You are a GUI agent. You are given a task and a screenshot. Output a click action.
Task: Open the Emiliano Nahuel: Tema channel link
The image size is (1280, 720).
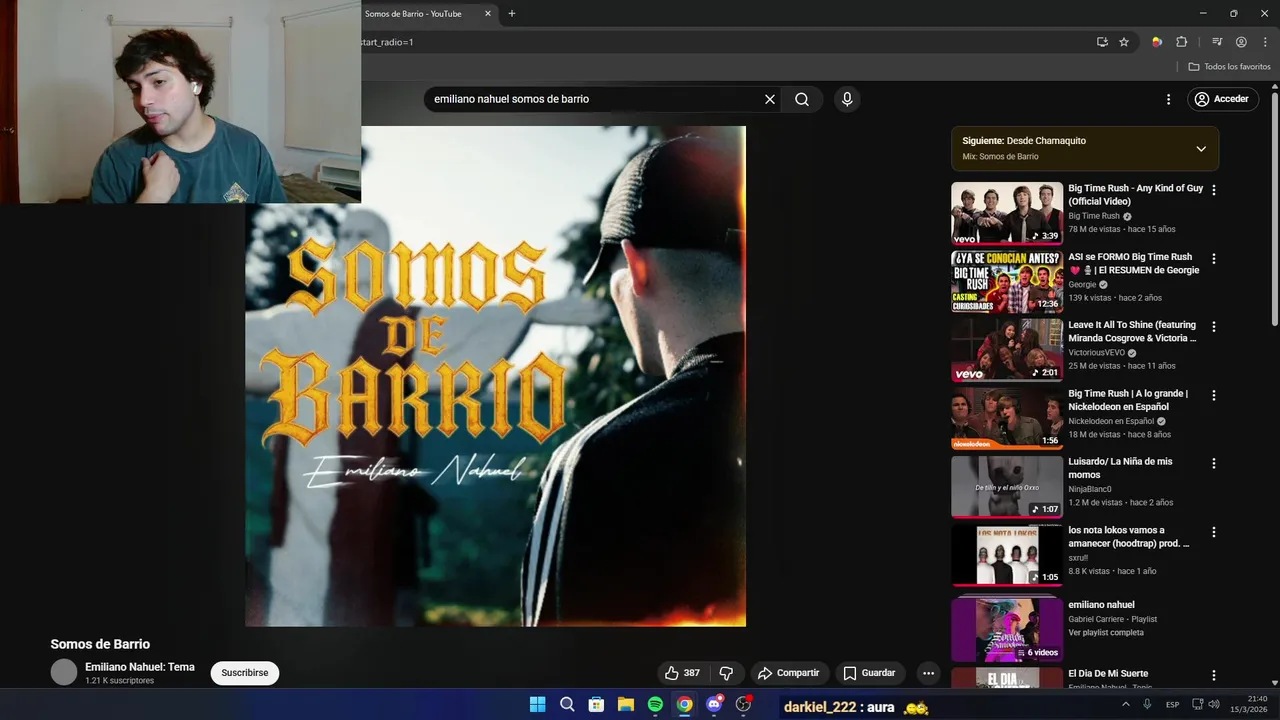point(140,667)
